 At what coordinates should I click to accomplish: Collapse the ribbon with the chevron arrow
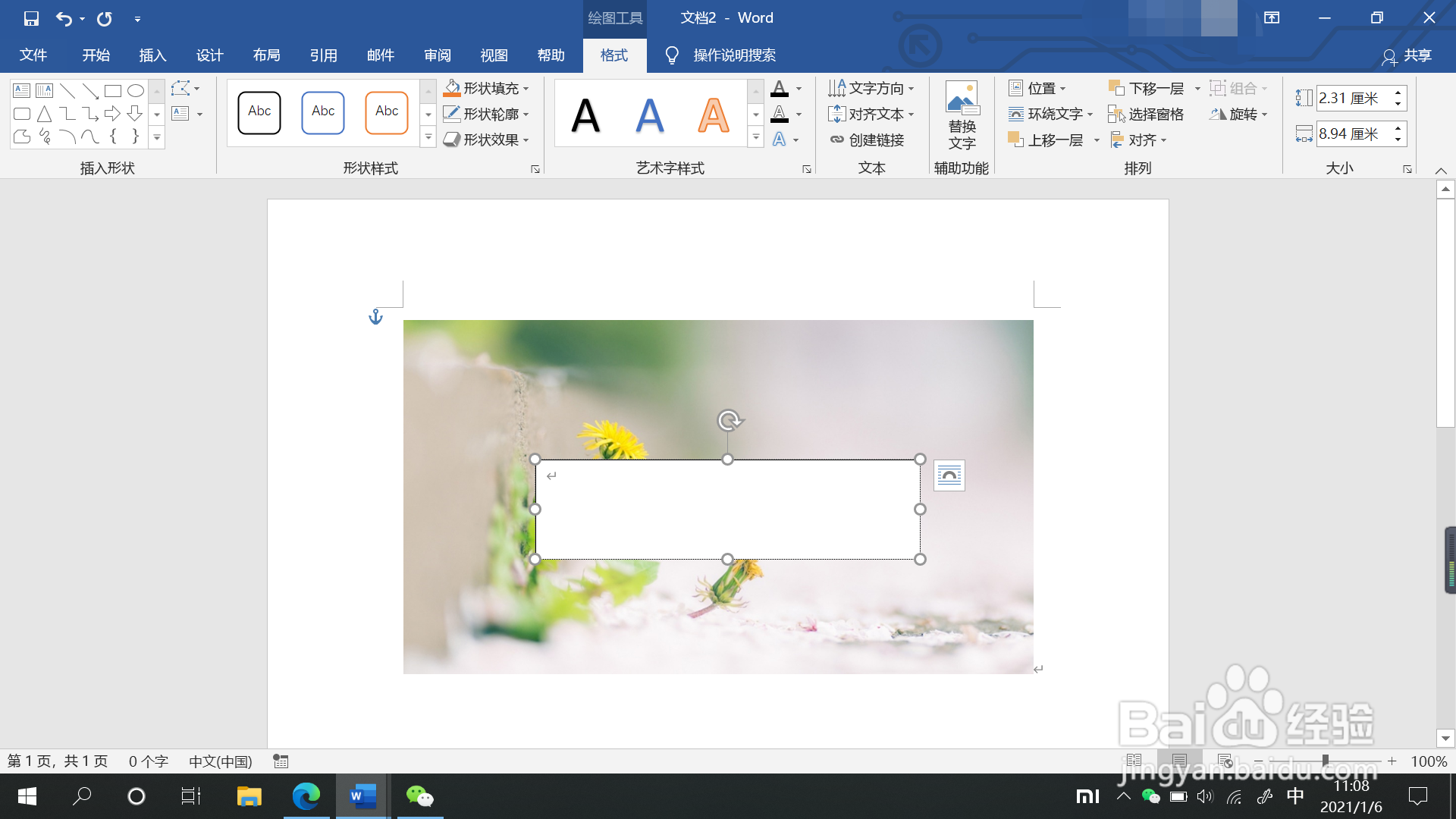1441,170
